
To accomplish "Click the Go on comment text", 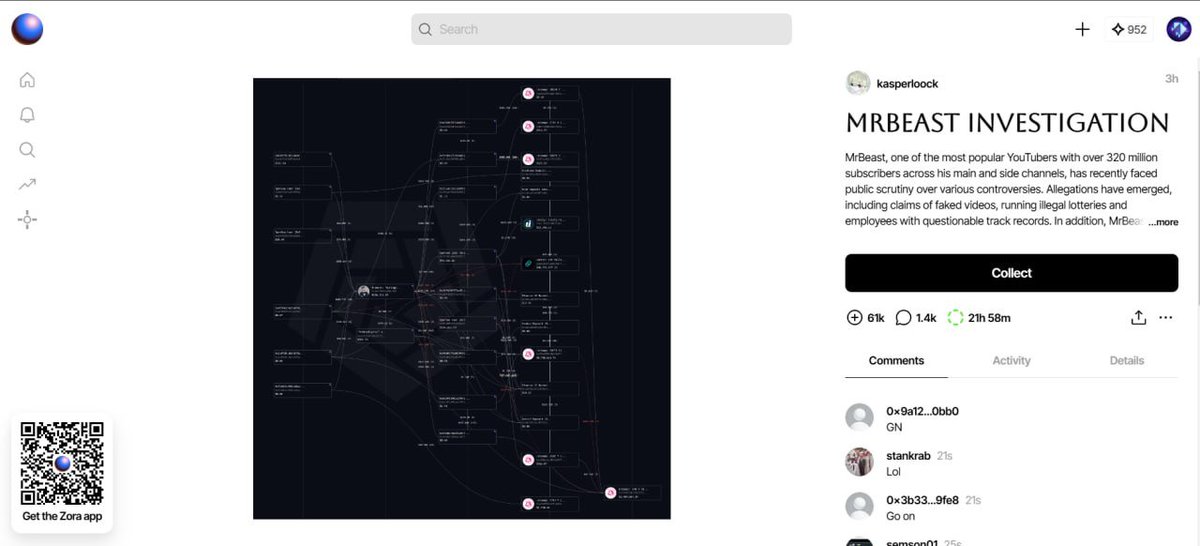I will (901, 516).
